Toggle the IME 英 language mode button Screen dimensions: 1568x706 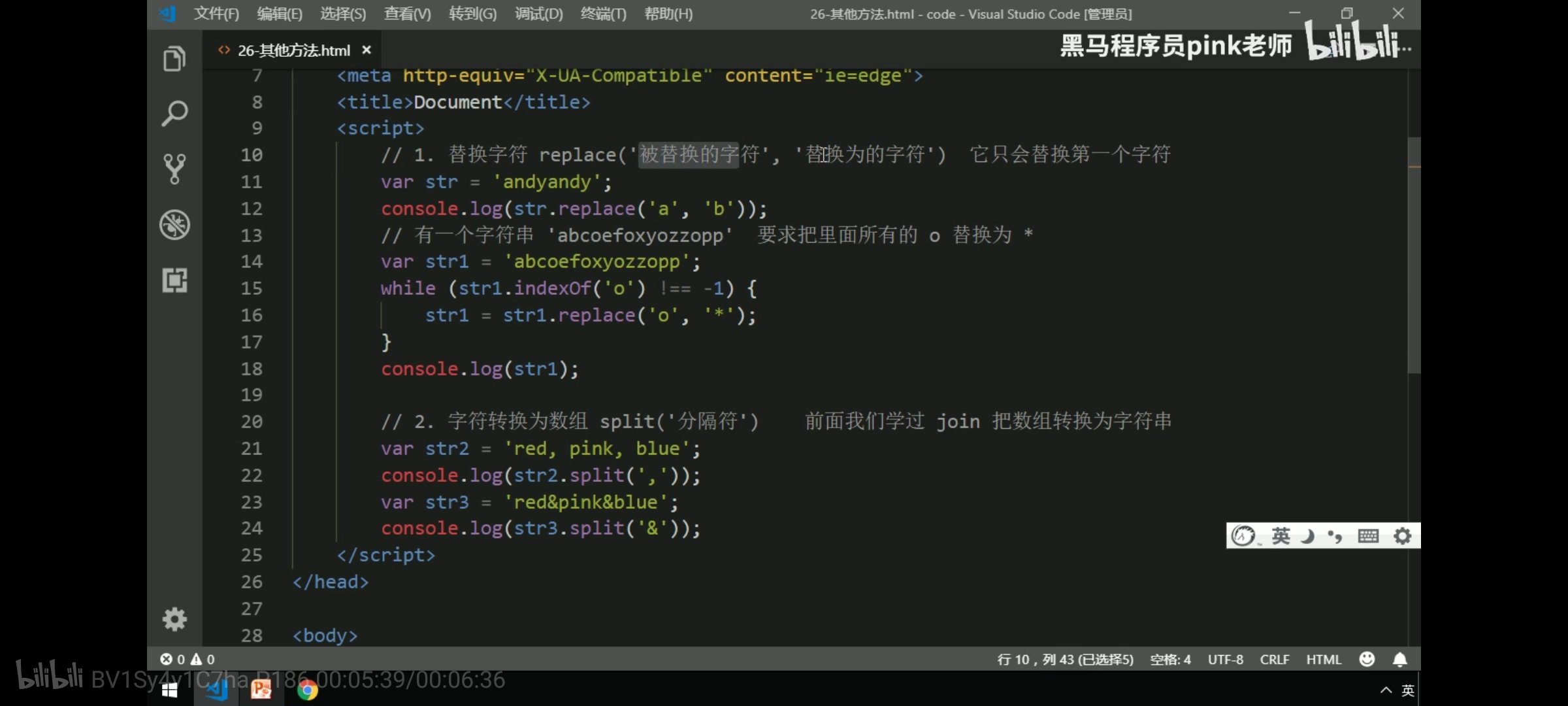(1281, 536)
